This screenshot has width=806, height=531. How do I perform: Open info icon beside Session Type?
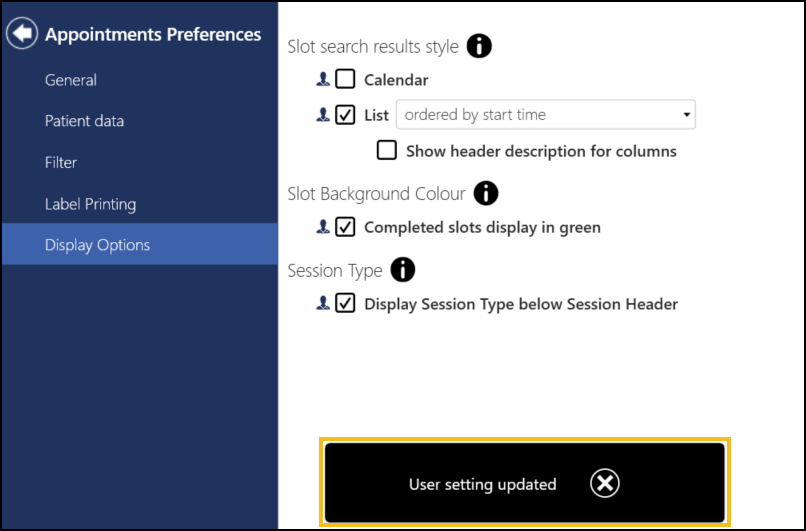(x=403, y=270)
